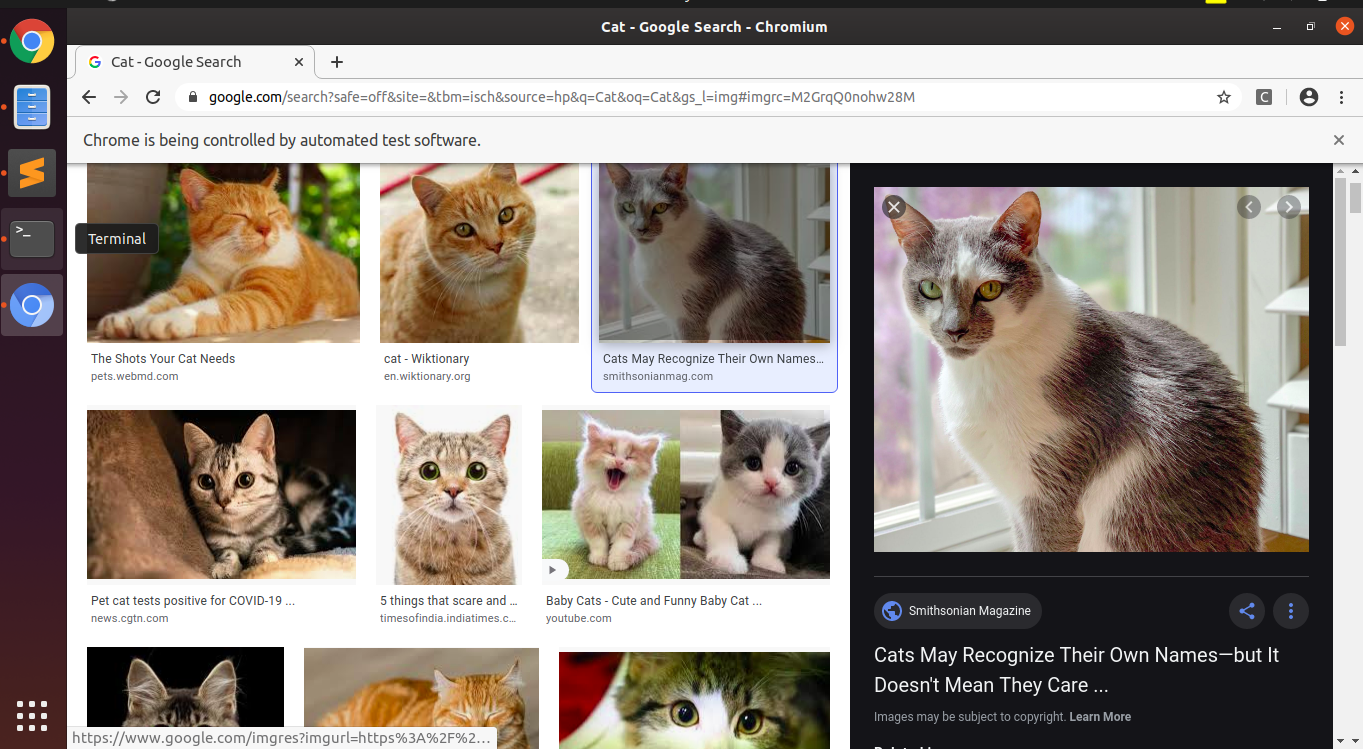Viewport: 1363px width, 749px height.
Task: Click the 'Pet cat tests positive for COVID-19' caption
Action: 193,601
